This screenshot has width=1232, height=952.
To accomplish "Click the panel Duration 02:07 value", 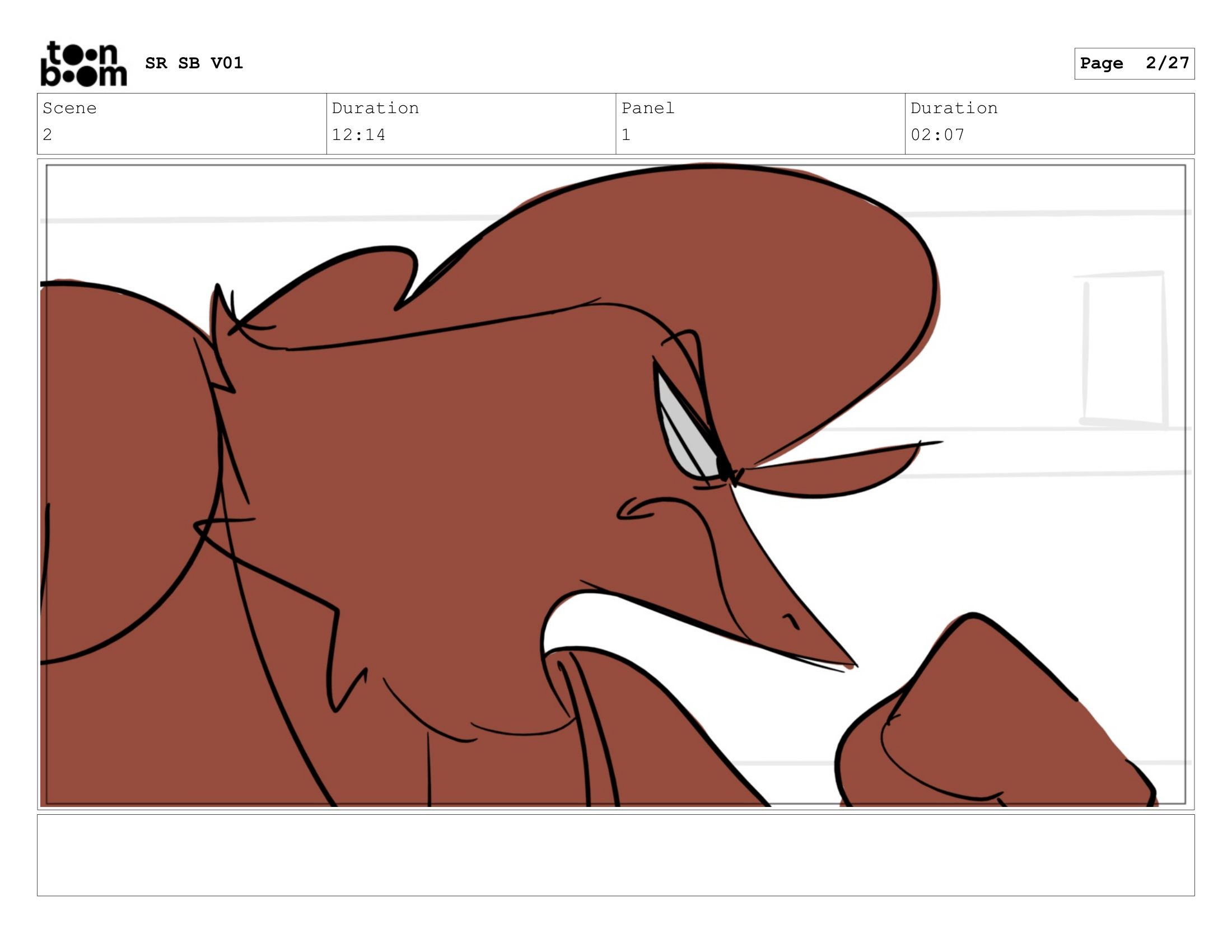I will tap(937, 135).
